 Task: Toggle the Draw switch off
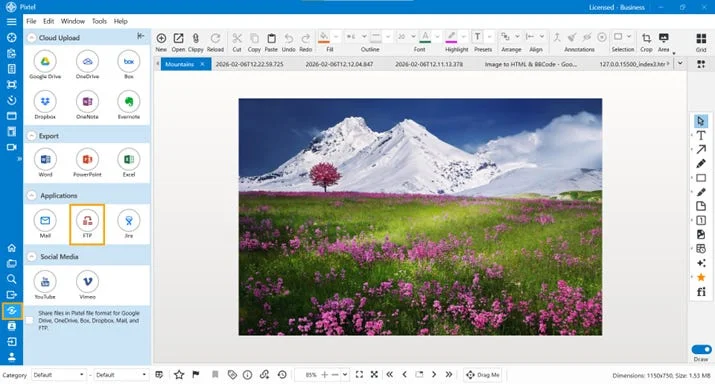[x=701, y=349]
